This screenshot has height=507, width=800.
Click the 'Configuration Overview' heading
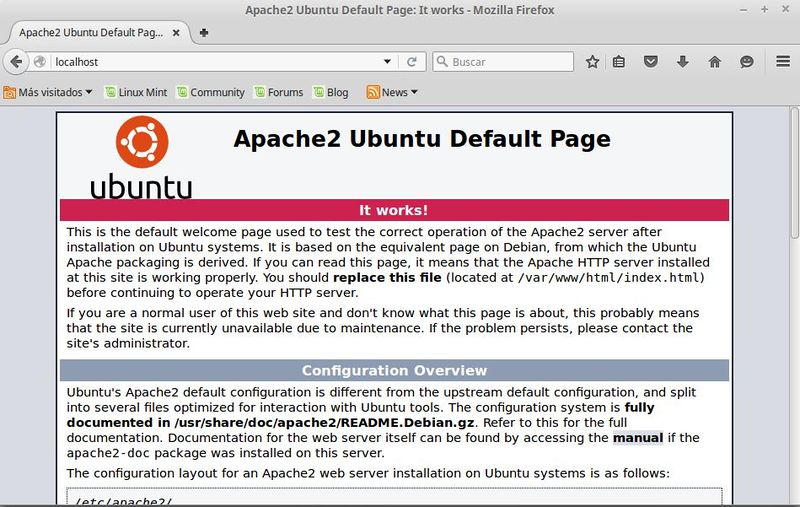coord(394,370)
